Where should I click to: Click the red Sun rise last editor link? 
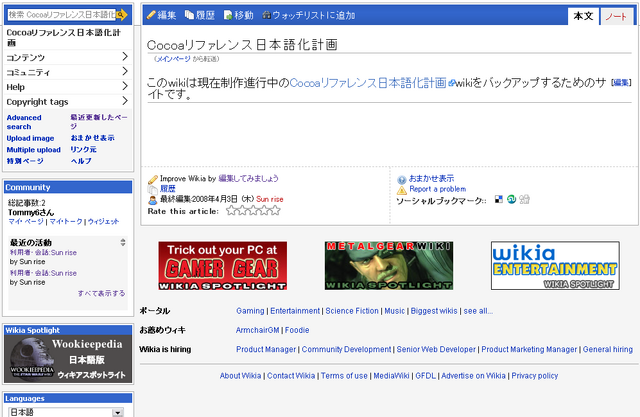pyautogui.click(x=270, y=199)
